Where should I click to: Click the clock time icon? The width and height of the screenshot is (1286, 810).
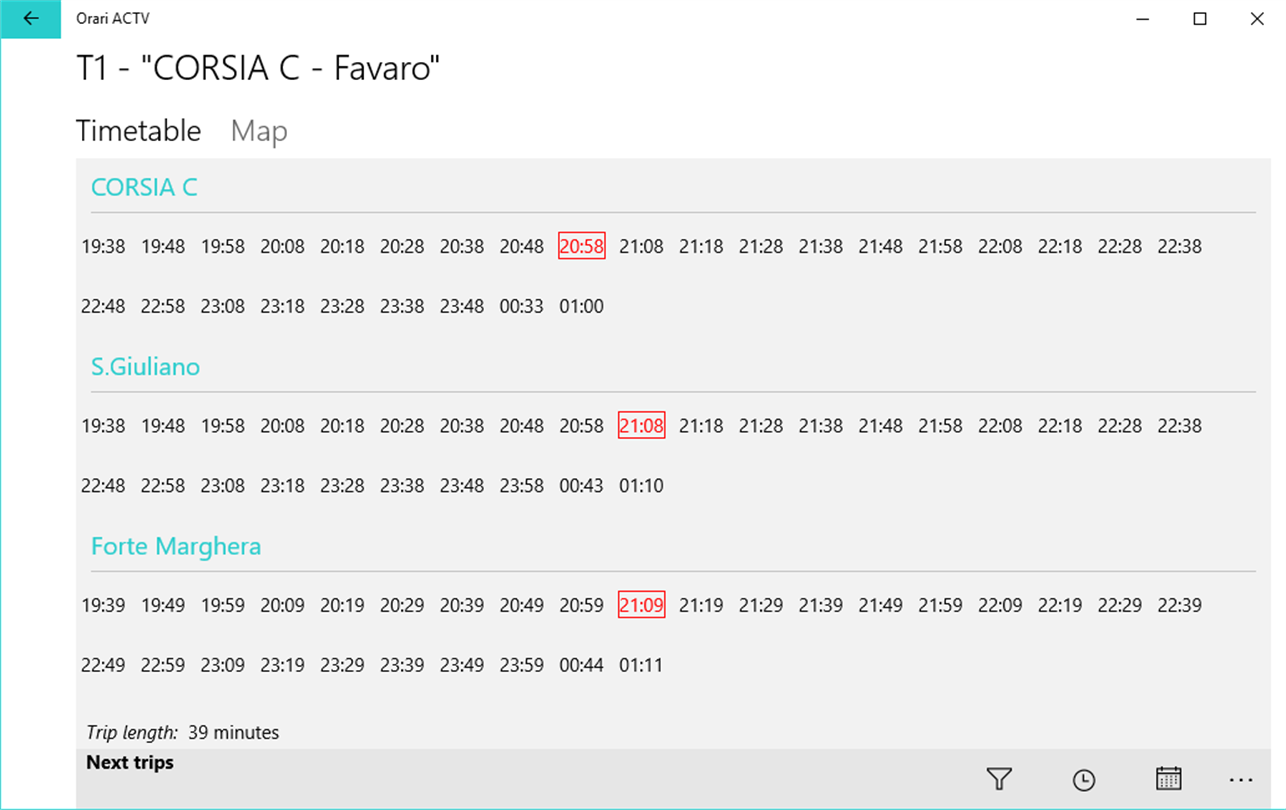pyautogui.click(x=1083, y=780)
